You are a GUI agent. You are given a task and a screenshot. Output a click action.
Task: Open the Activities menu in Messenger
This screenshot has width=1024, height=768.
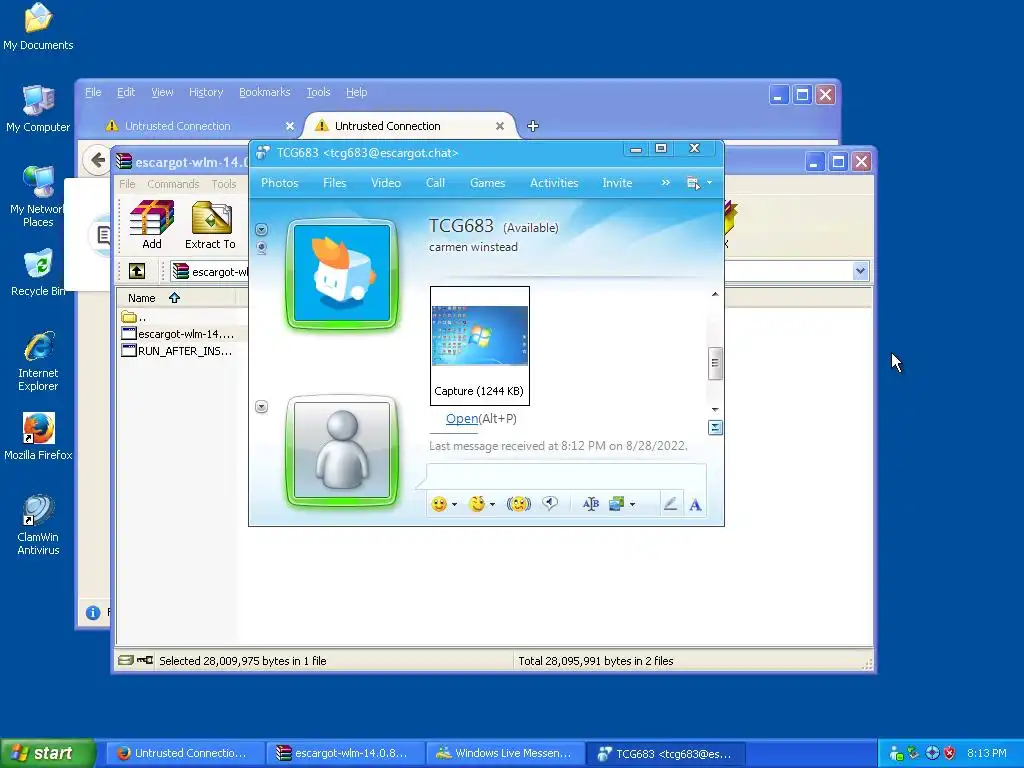tap(554, 183)
